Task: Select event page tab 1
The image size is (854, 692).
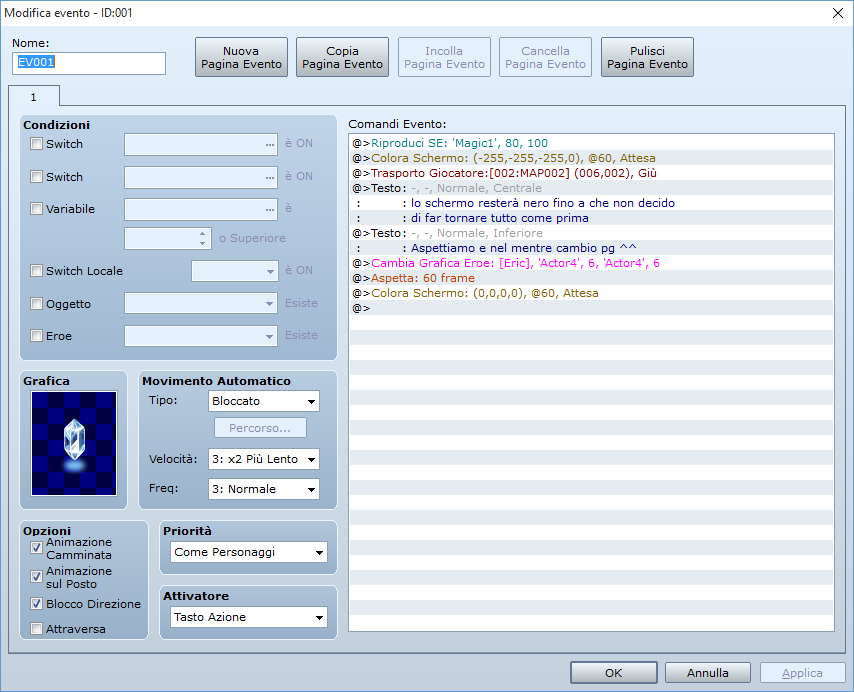Action: [x=34, y=97]
